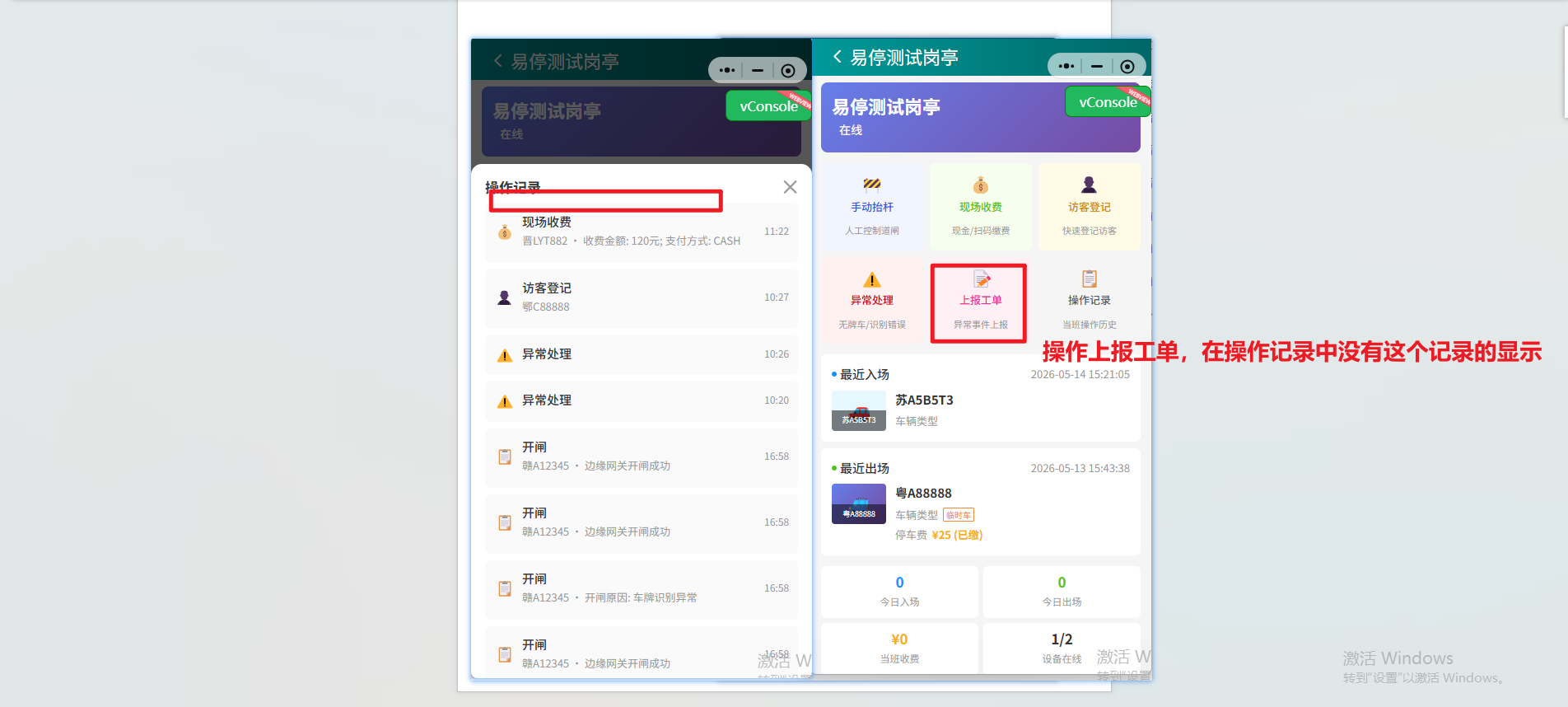
Task: Click the clipboard icon of 开闸原因 record
Action: click(505, 588)
